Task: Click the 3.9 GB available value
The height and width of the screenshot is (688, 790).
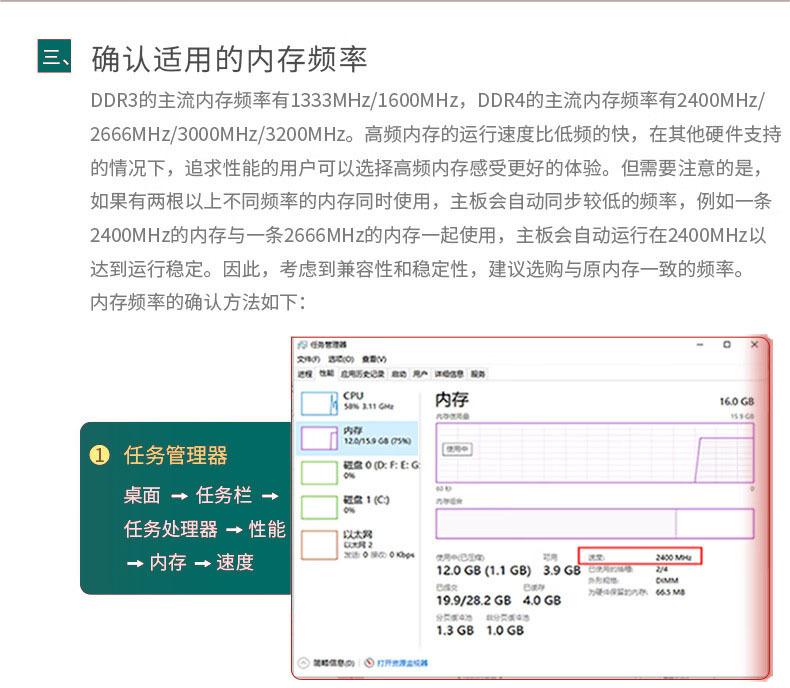Action: (562, 570)
